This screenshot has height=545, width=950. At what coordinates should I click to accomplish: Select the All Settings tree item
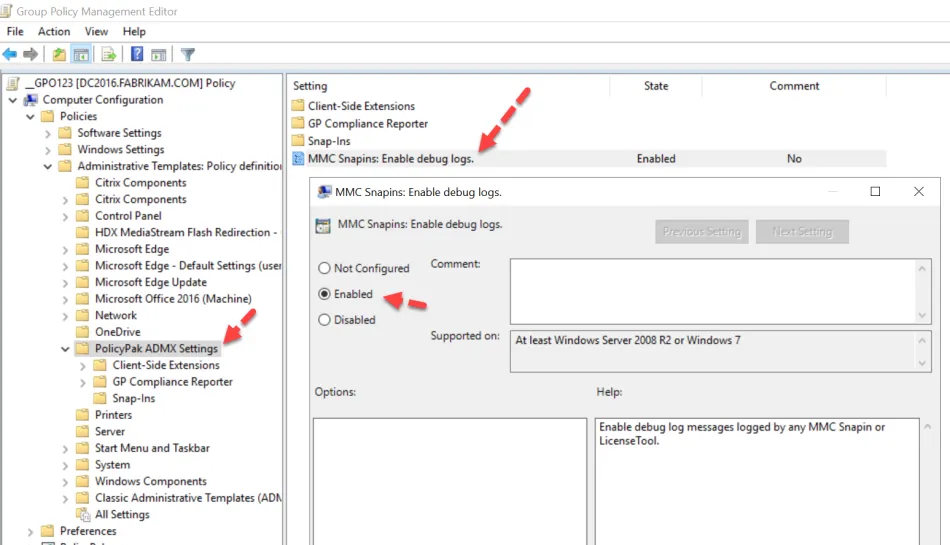(x=122, y=515)
